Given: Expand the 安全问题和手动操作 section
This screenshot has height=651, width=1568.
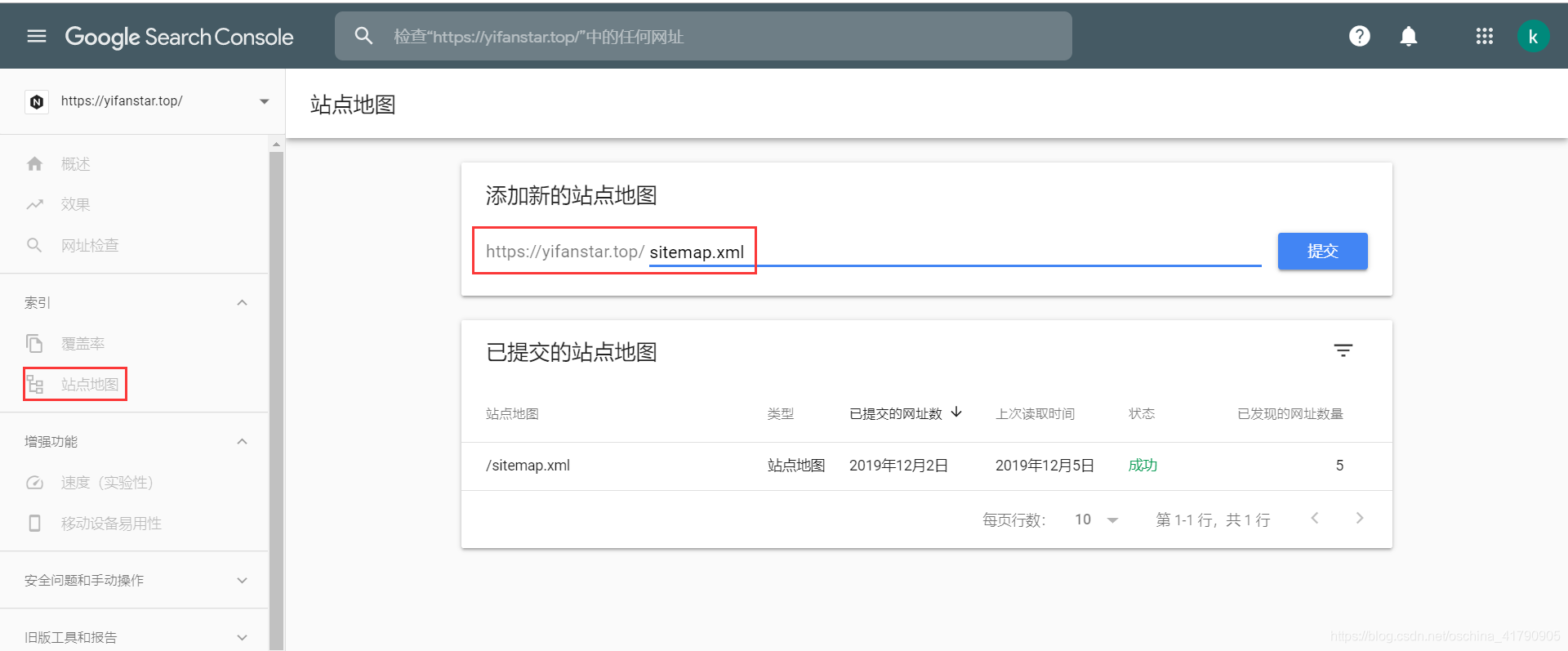Looking at the screenshot, I should point(242,580).
